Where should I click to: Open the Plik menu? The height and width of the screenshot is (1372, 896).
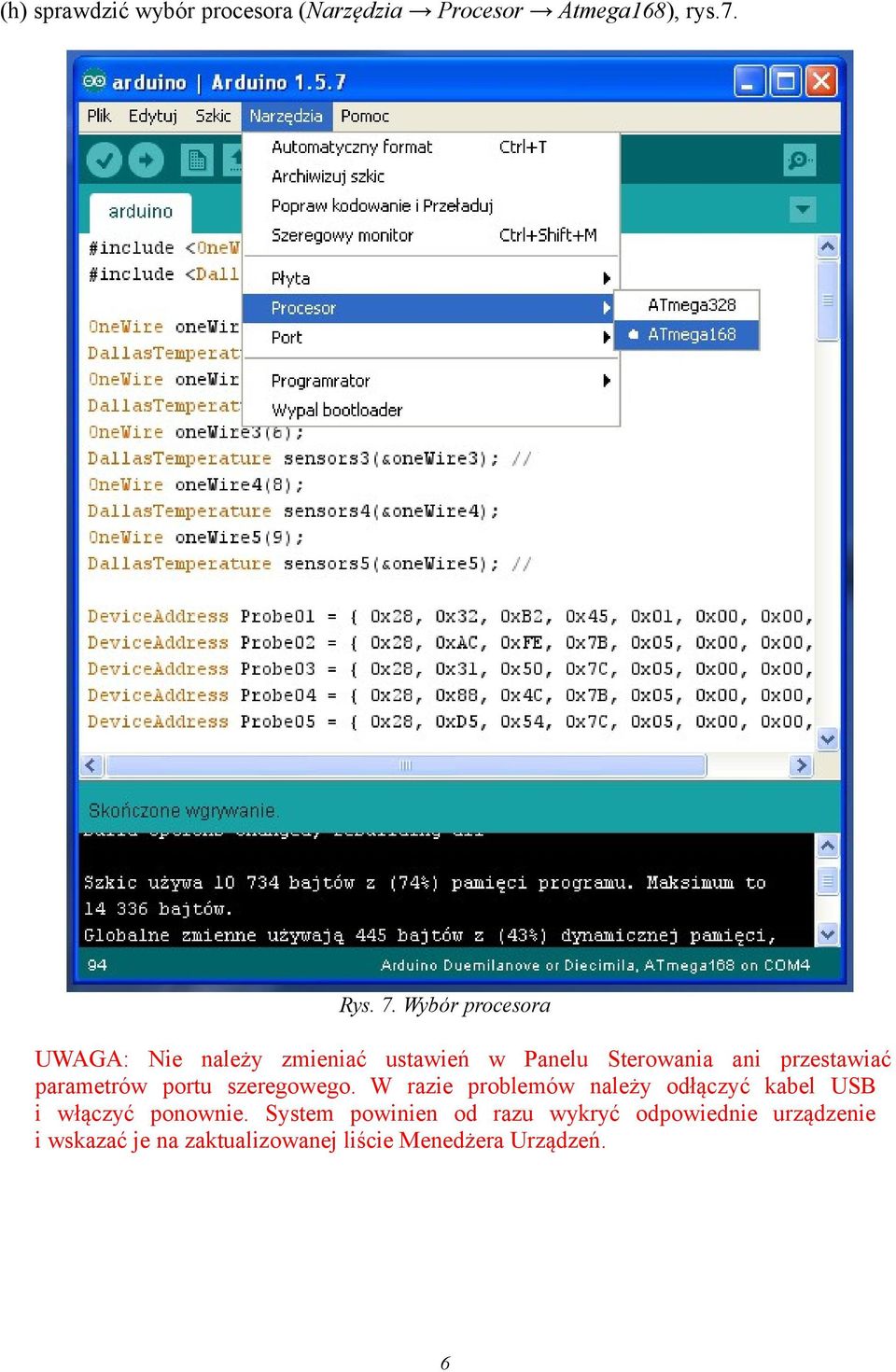(x=99, y=116)
